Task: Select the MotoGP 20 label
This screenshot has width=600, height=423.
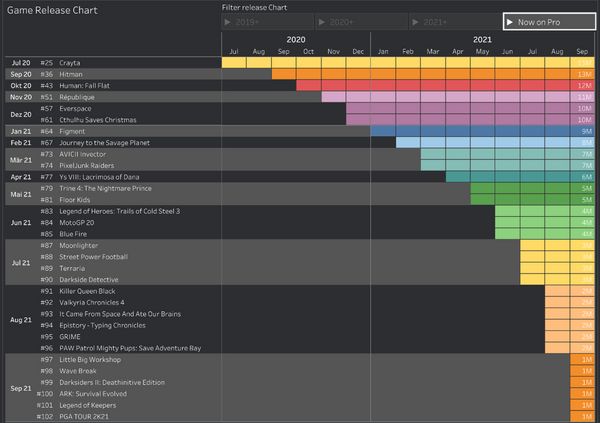Action: point(77,222)
